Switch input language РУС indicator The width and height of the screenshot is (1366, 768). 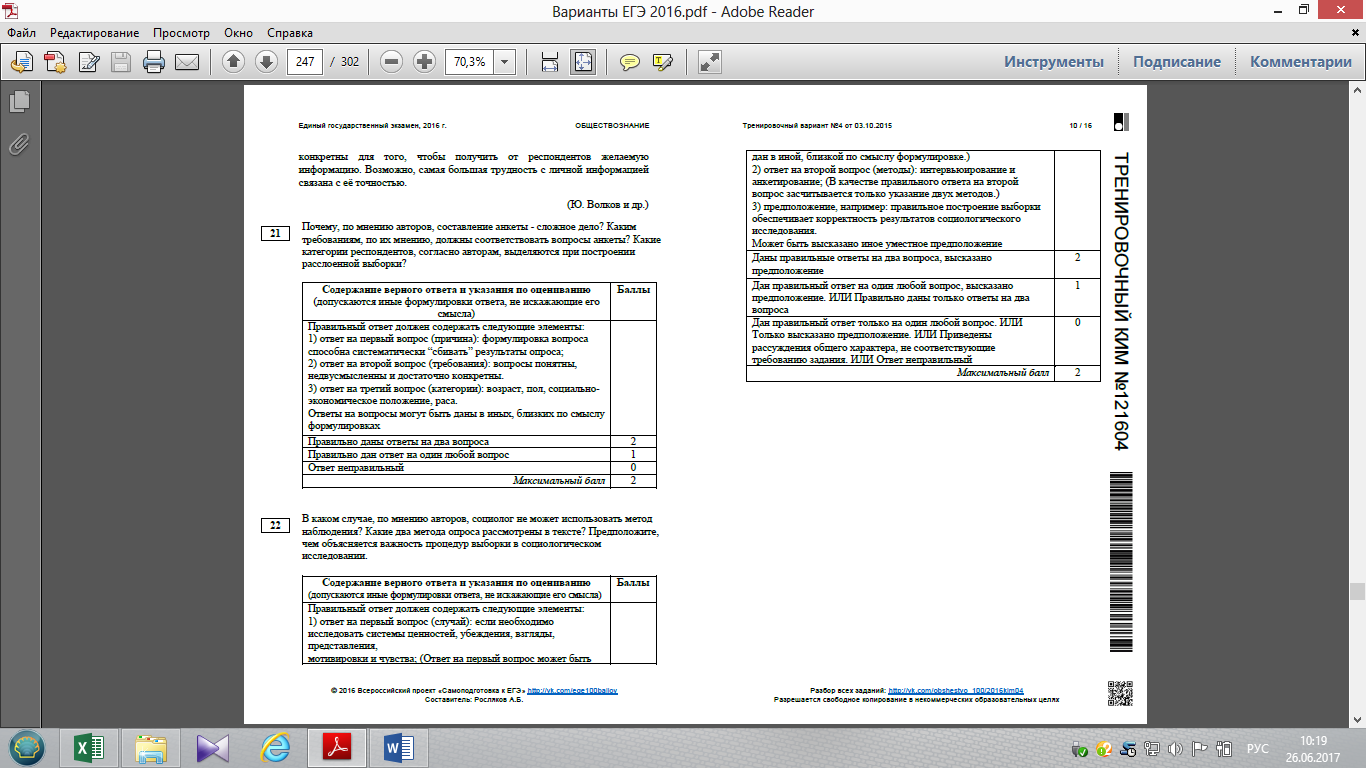pos(1257,749)
